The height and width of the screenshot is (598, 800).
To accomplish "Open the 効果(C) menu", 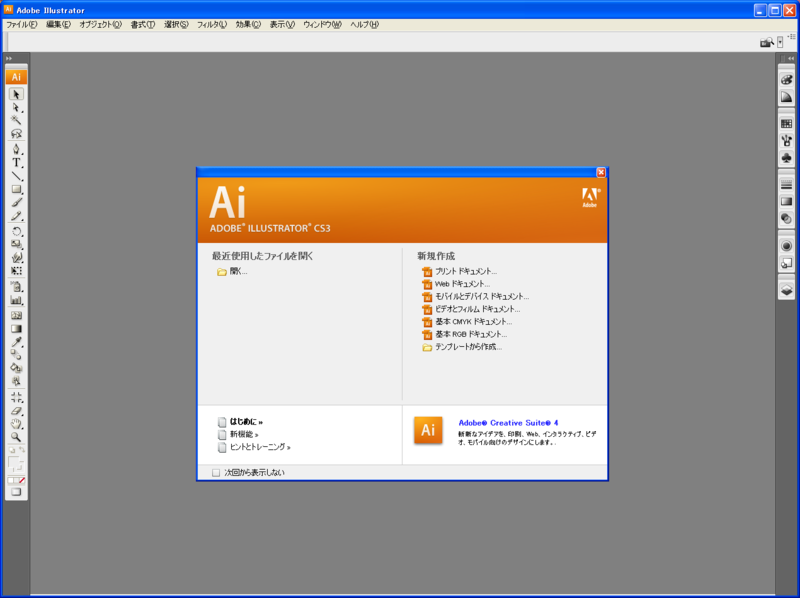I will pos(248,24).
